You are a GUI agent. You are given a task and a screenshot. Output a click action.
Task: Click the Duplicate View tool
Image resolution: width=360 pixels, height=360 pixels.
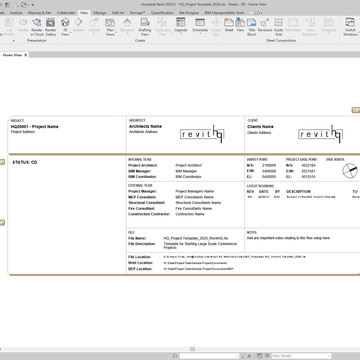tap(162, 27)
